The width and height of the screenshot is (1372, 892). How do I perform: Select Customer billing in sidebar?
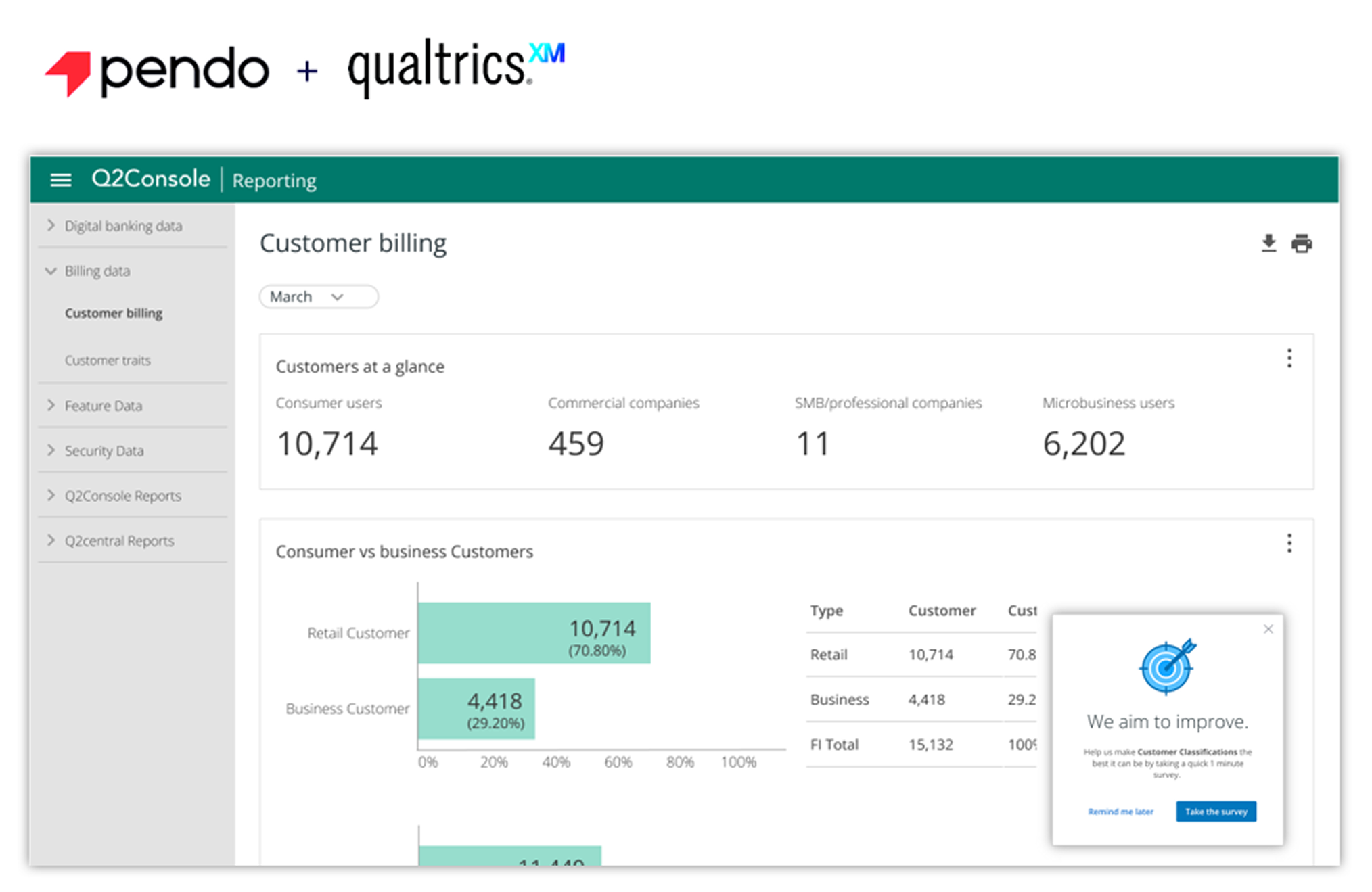pyautogui.click(x=114, y=313)
